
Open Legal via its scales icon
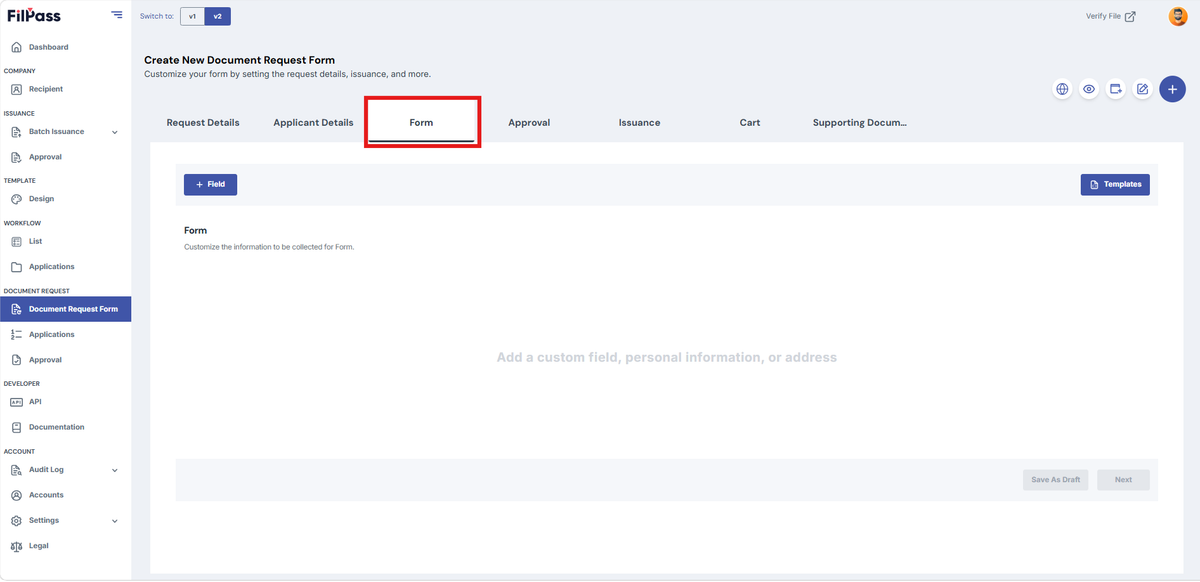coord(16,546)
